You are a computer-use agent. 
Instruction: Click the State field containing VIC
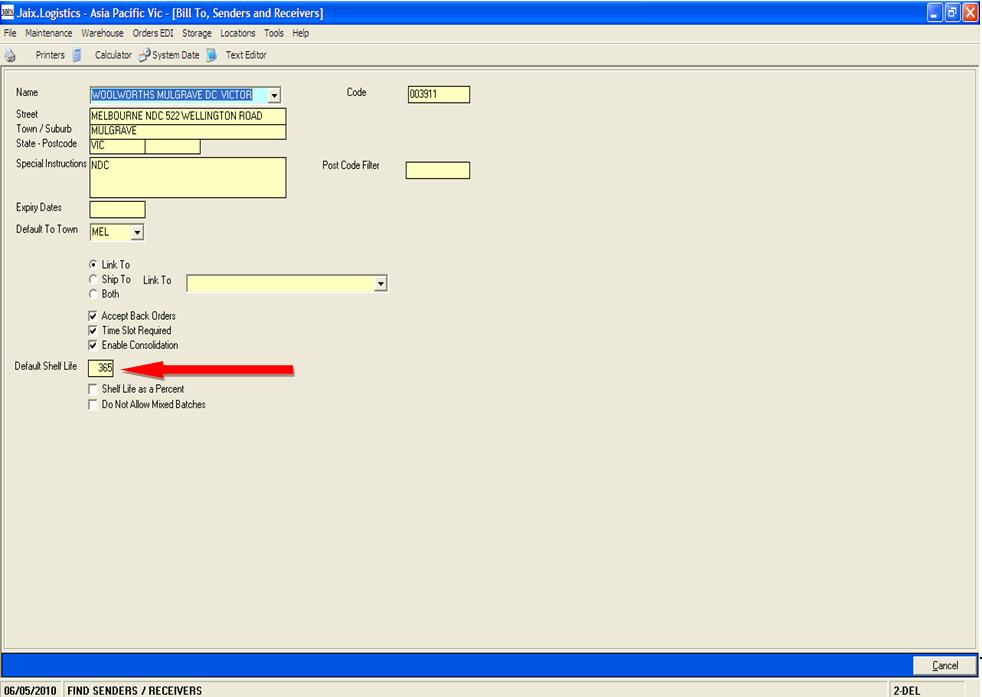[117, 146]
